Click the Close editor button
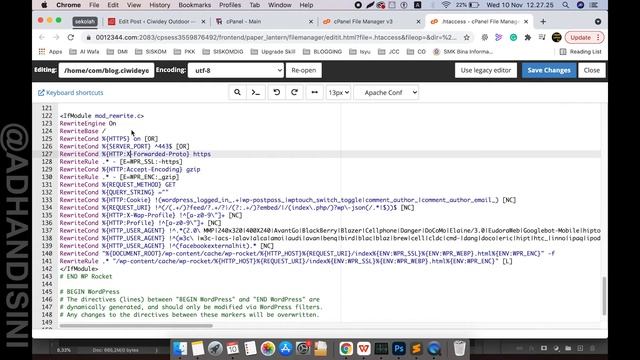 coord(591,70)
